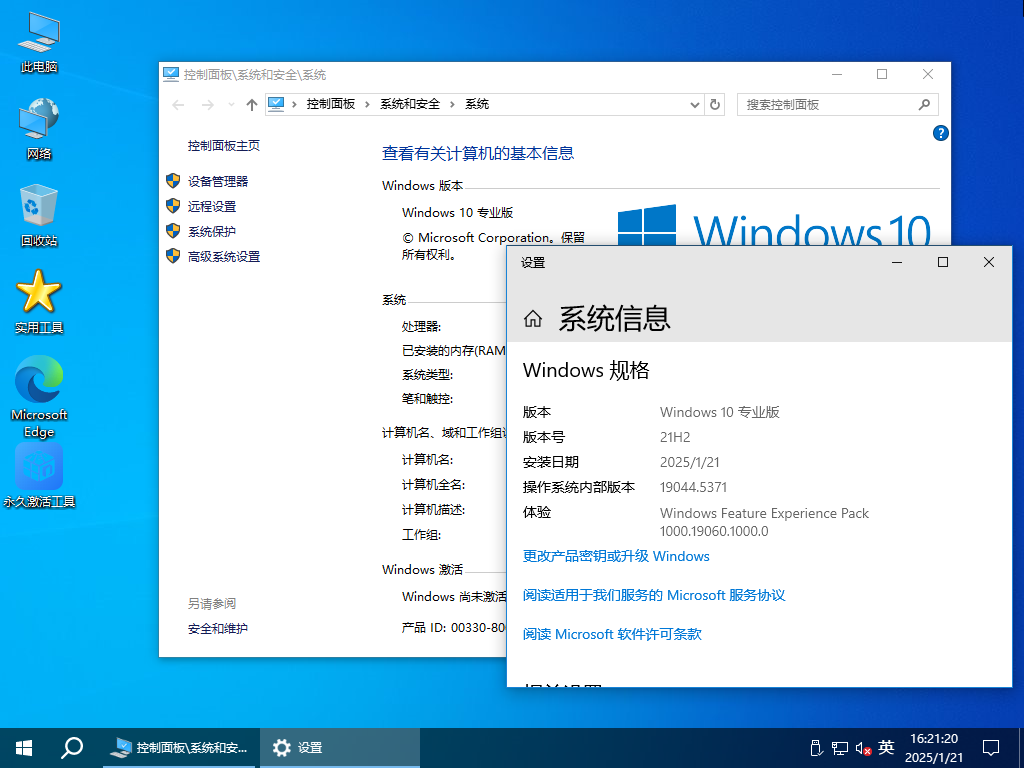Switch input language via 英 indicator
The width and height of the screenshot is (1024, 768).
tap(886, 747)
